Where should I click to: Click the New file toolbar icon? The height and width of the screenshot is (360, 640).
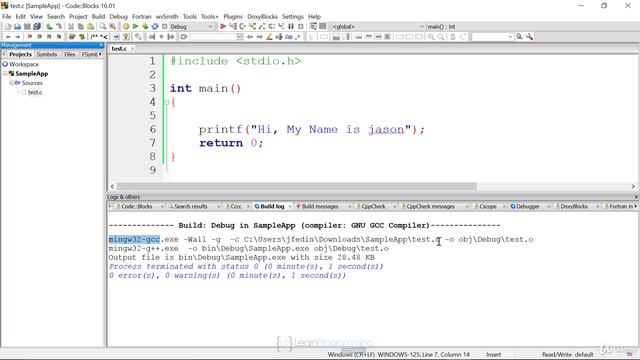coord(8,27)
